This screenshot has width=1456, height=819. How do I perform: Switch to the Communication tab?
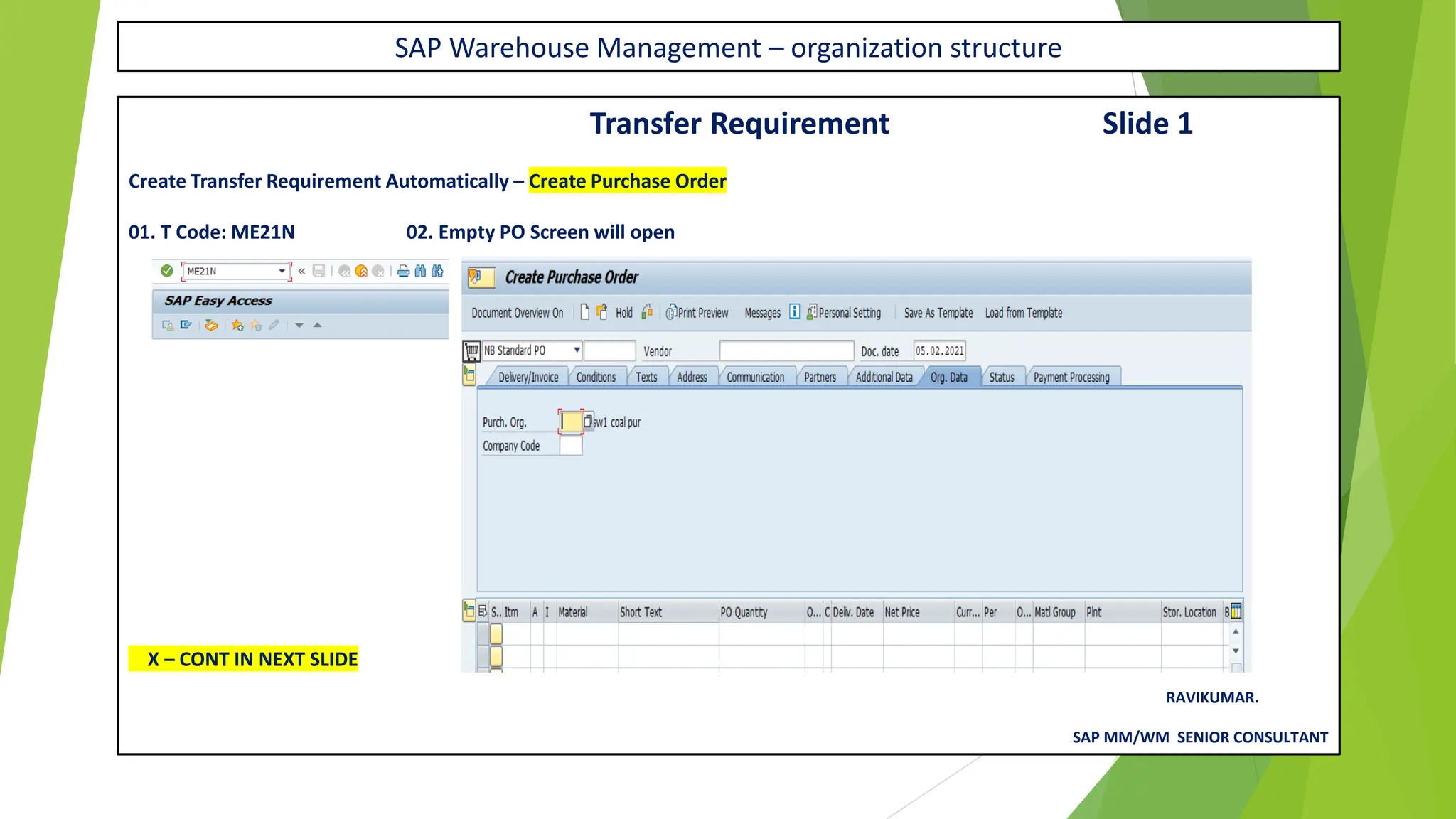pos(755,378)
